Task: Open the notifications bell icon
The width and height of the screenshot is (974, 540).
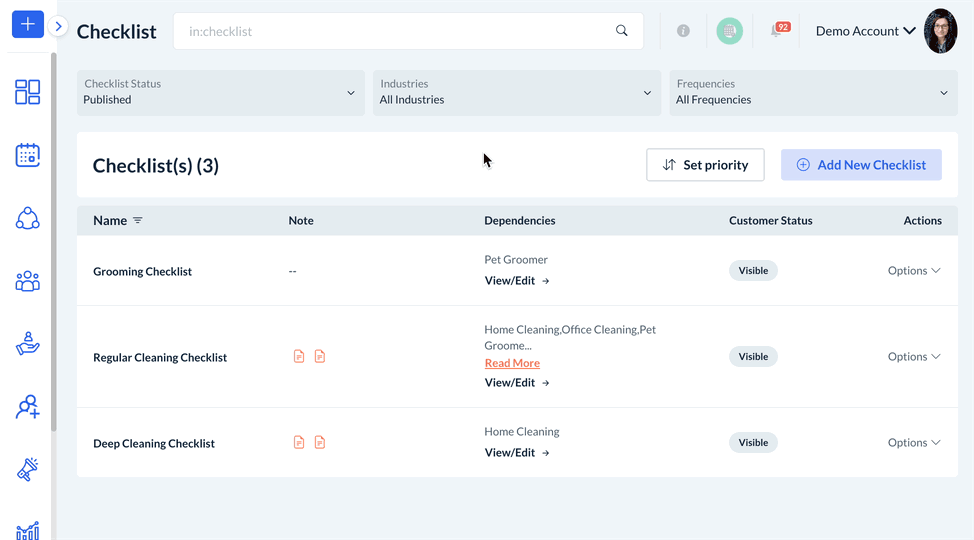Action: pos(777,31)
